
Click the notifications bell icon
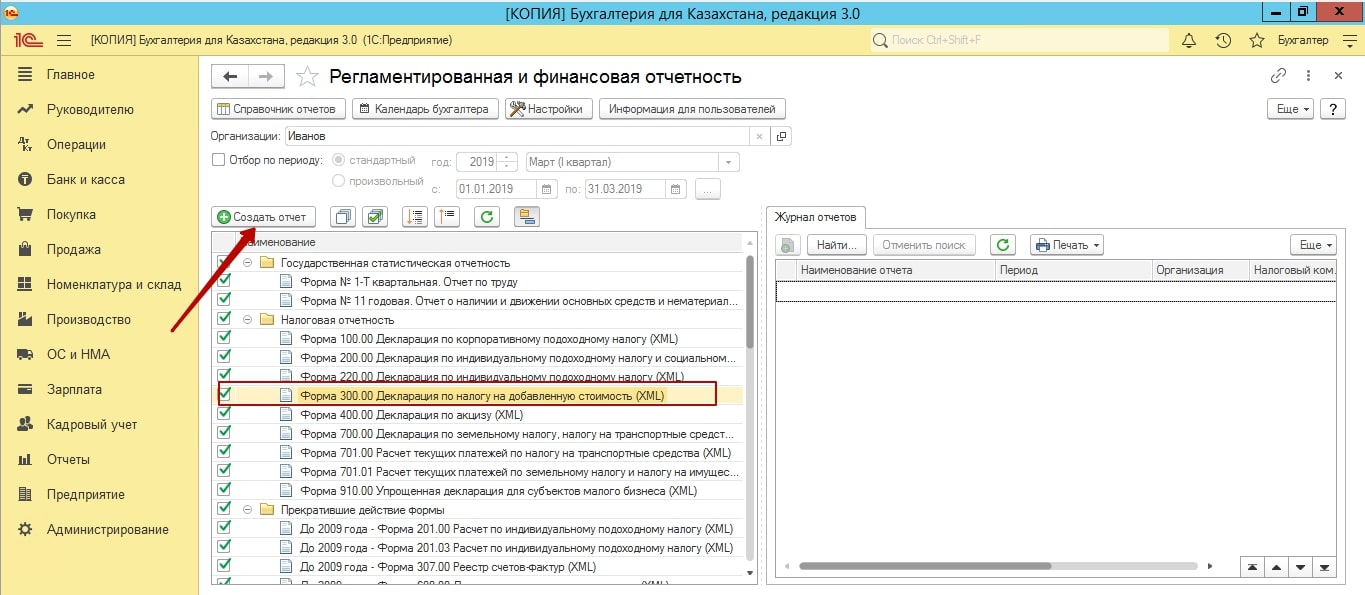(1189, 40)
